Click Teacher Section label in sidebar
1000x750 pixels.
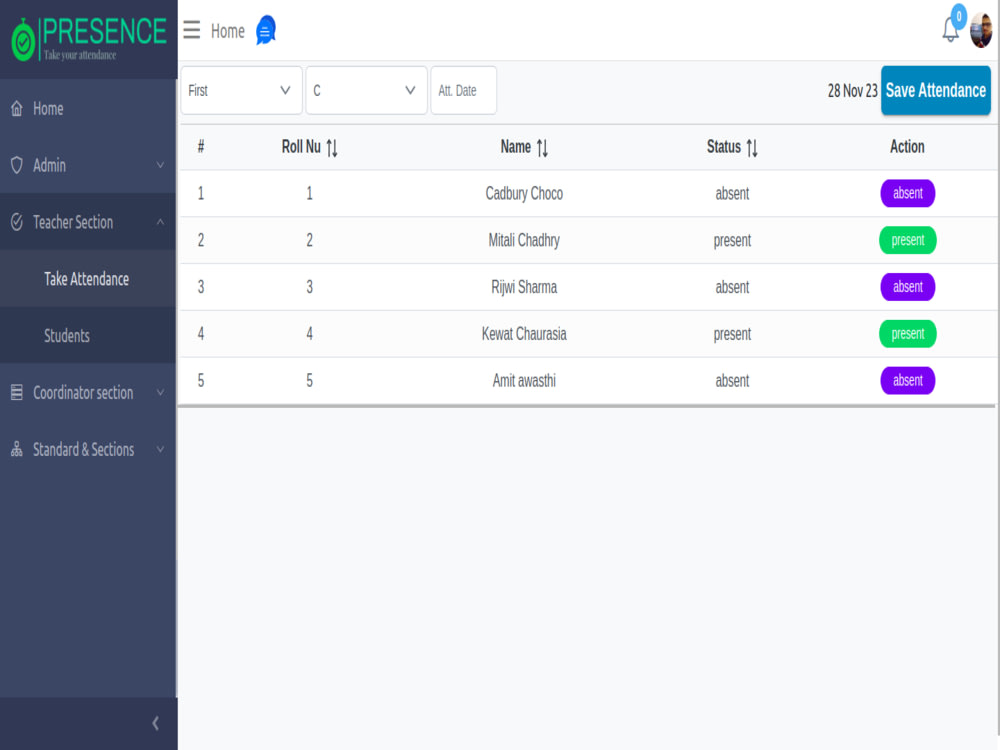click(x=73, y=222)
